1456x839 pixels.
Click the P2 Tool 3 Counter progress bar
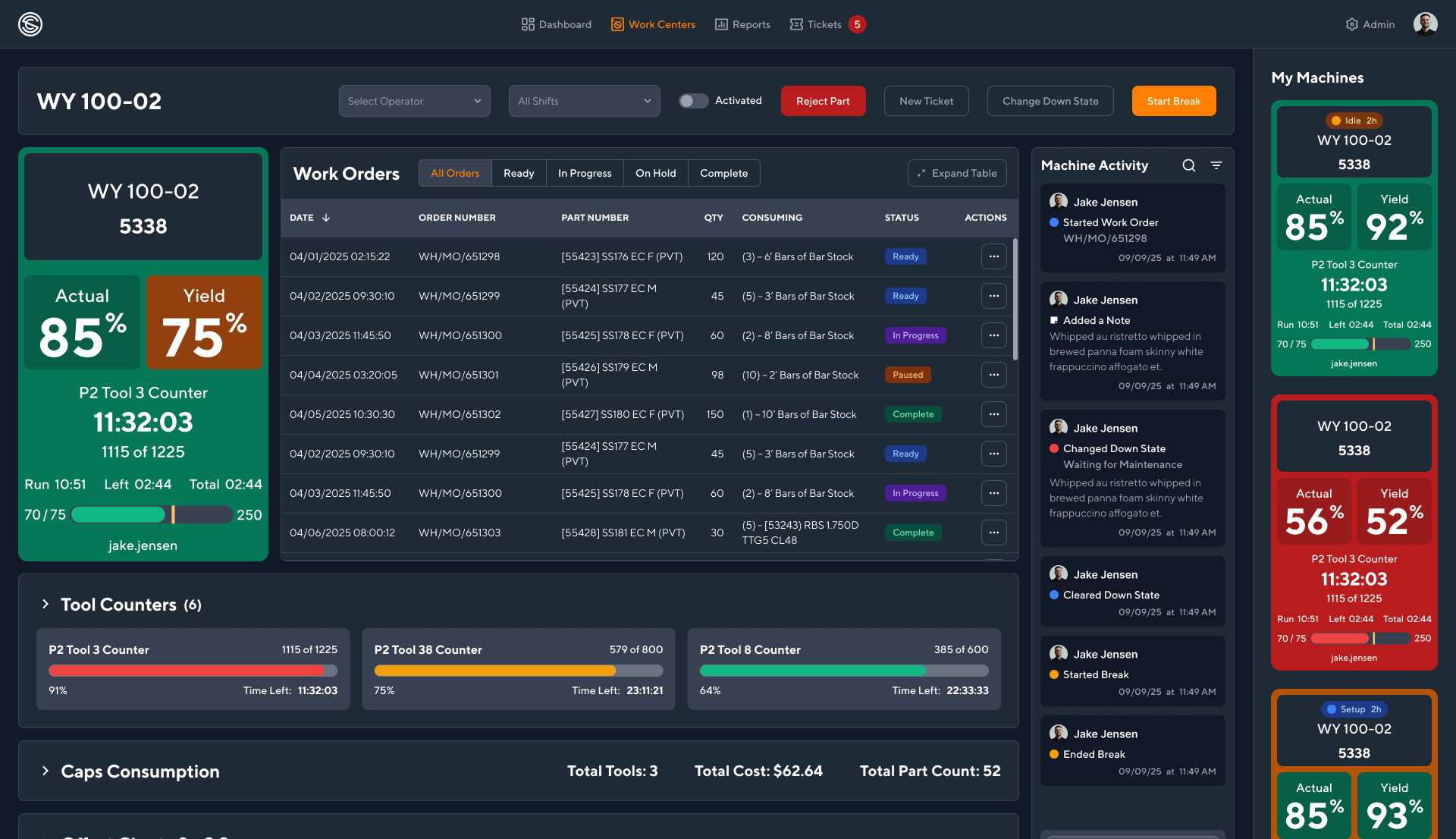pos(193,671)
